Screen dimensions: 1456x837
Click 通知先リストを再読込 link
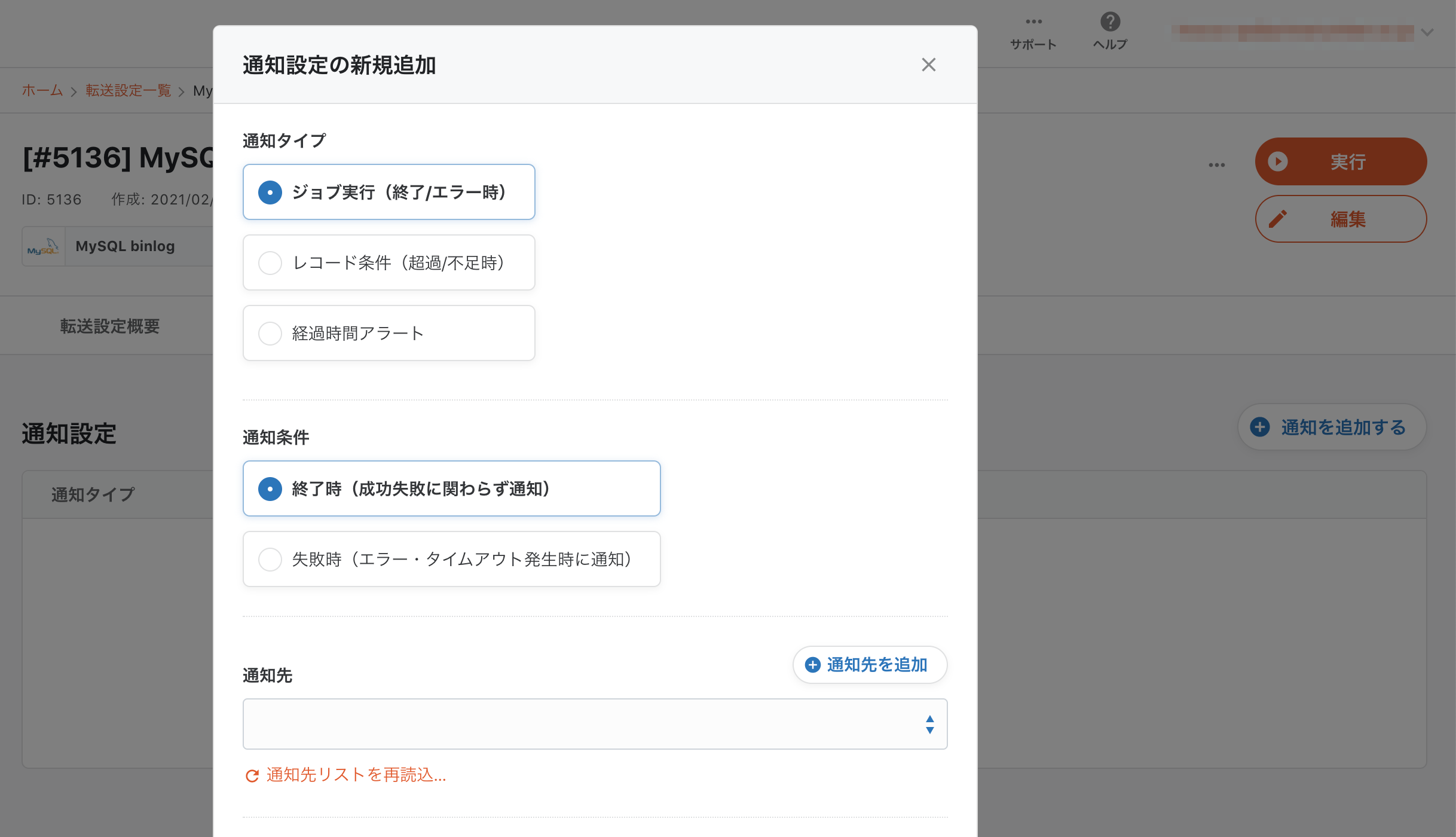356,775
